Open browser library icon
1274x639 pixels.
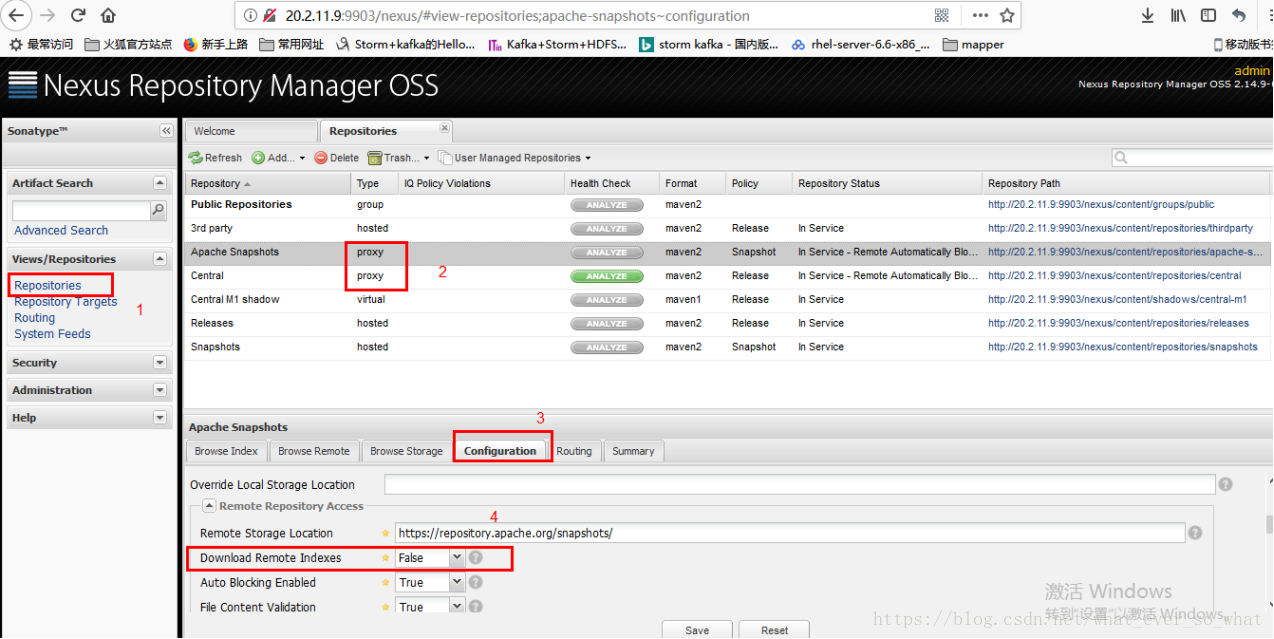click(1178, 15)
